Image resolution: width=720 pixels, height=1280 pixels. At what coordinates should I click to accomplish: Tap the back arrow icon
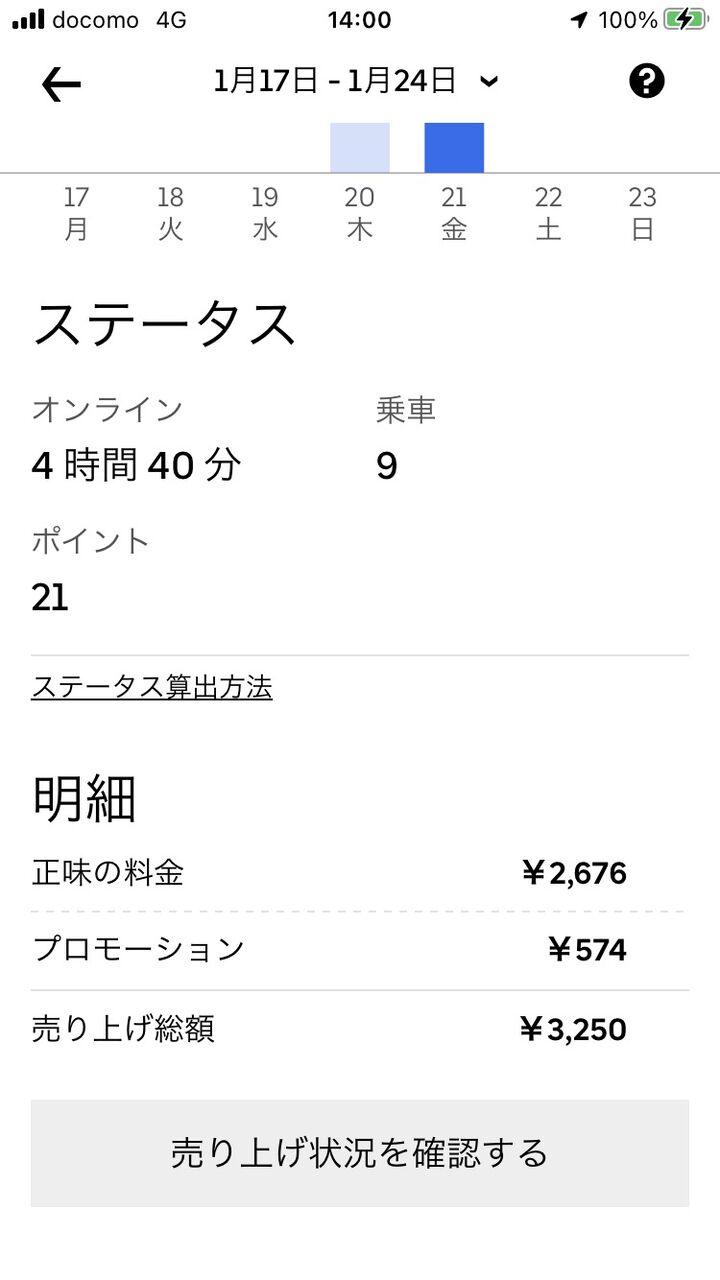click(x=61, y=85)
